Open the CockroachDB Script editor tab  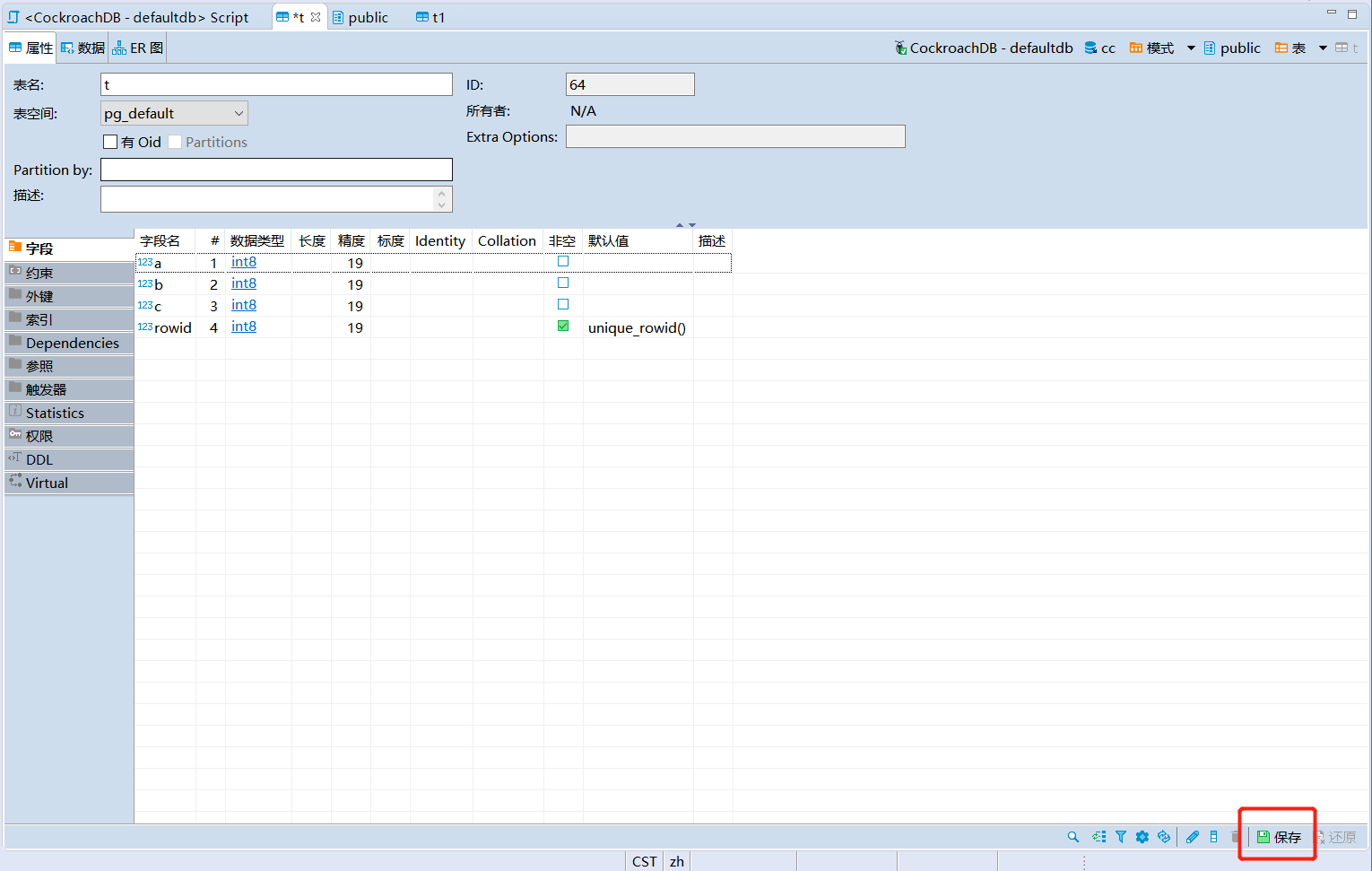click(128, 17)
